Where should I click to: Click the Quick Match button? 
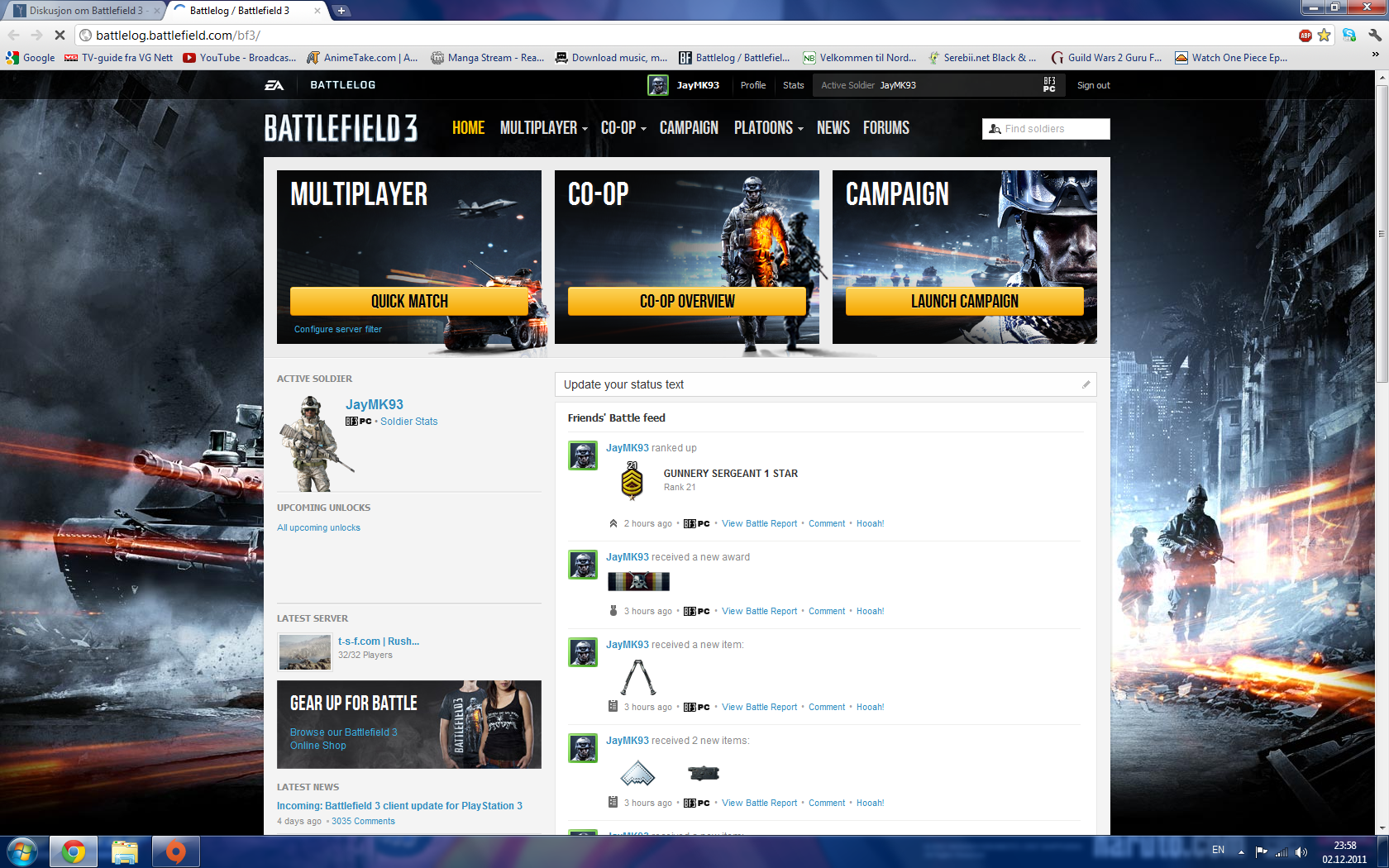coord(409,301)
